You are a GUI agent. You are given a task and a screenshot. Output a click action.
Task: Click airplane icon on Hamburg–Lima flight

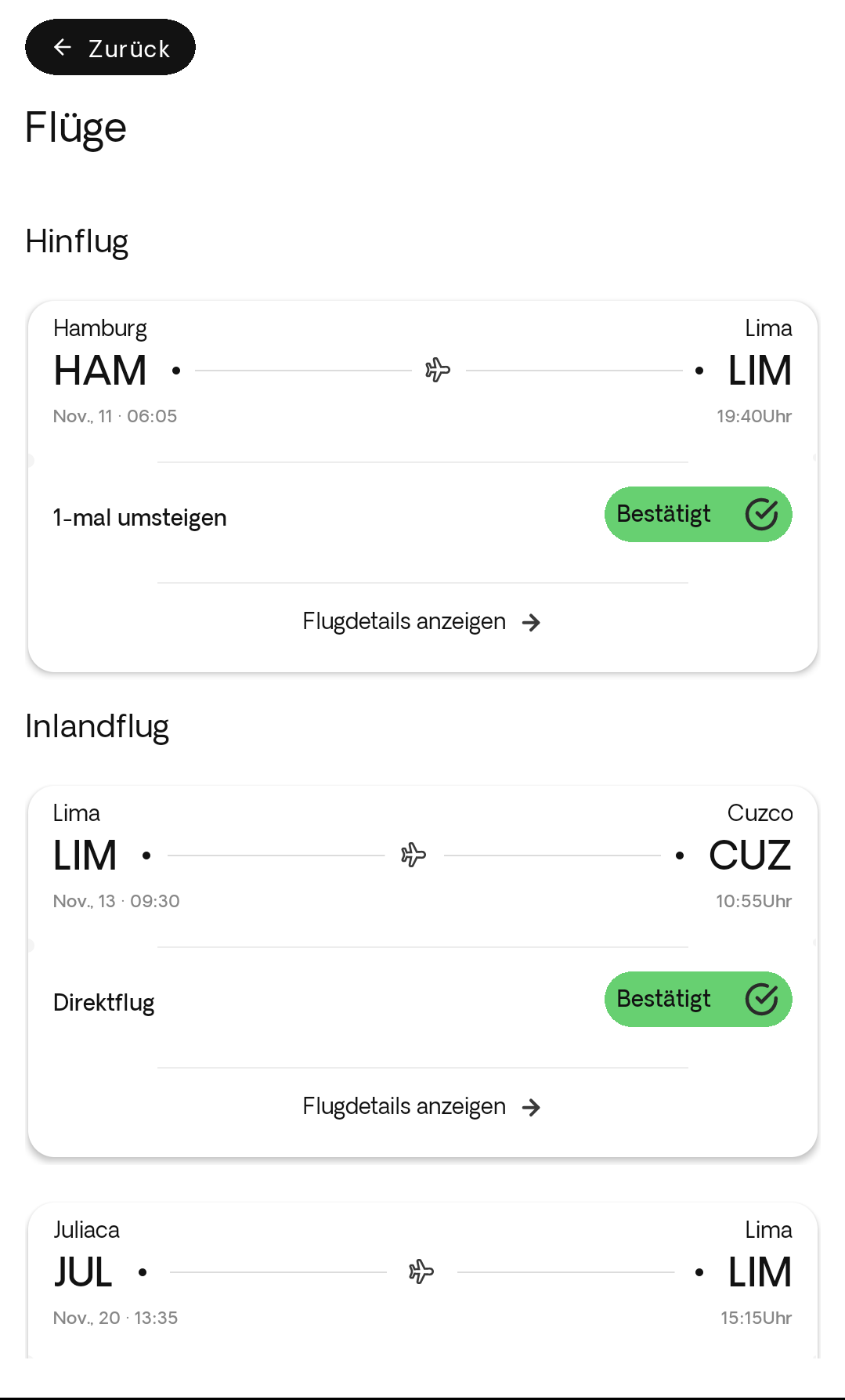(438, 370)
